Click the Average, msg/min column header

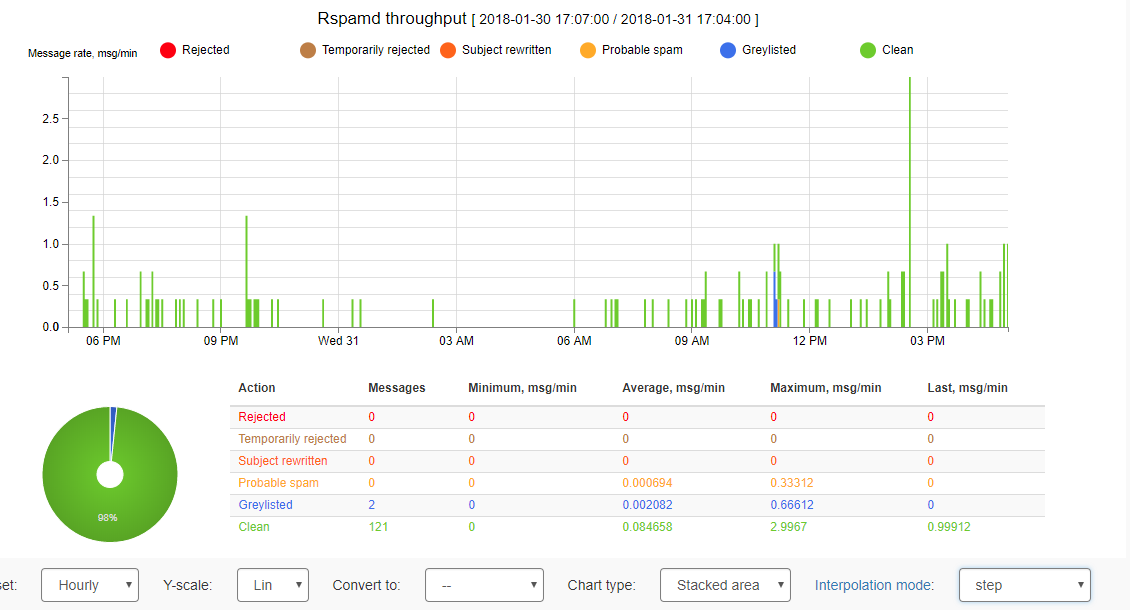(674, 387)
